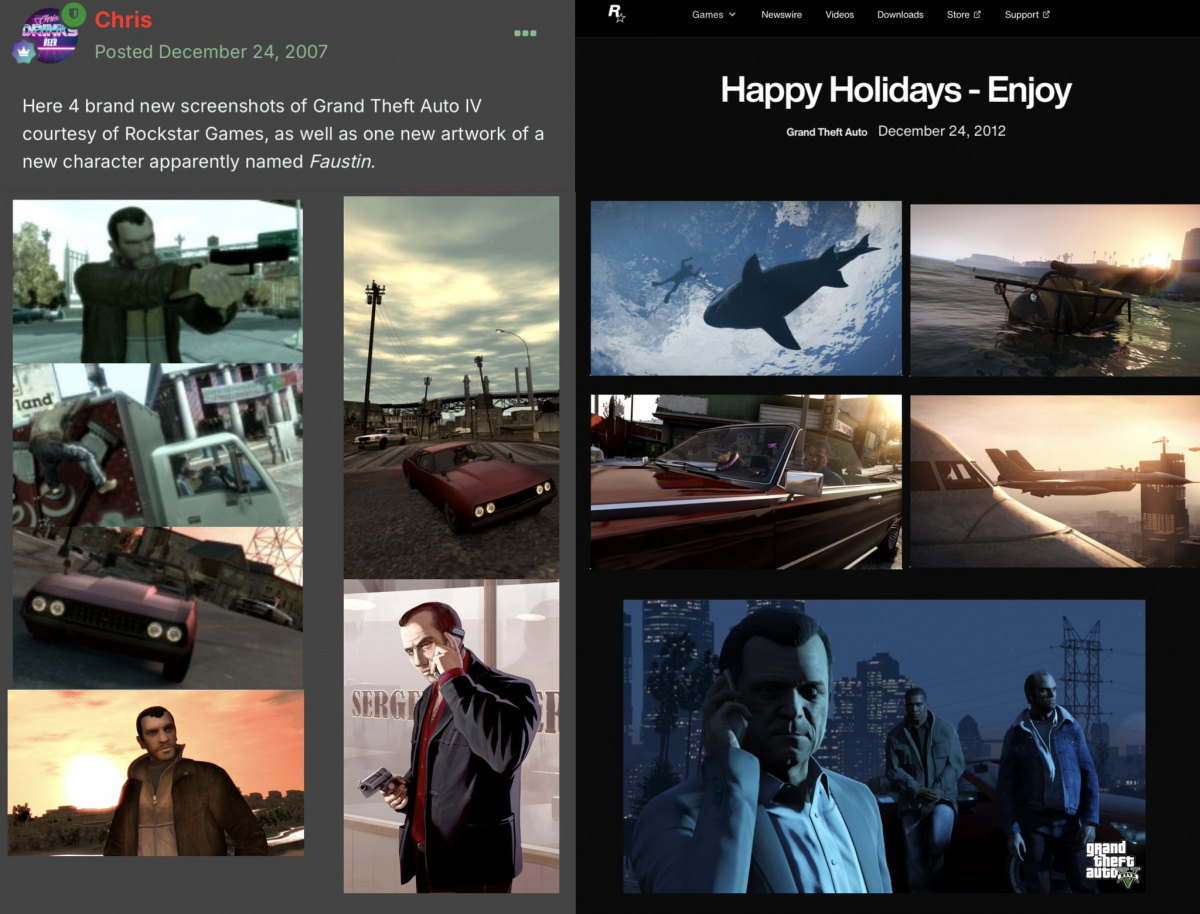The width and height of the screenshot is (1200, 914).
Task: Open the fighter jet and airliner screenshot
Action: tap(1055, 482)
